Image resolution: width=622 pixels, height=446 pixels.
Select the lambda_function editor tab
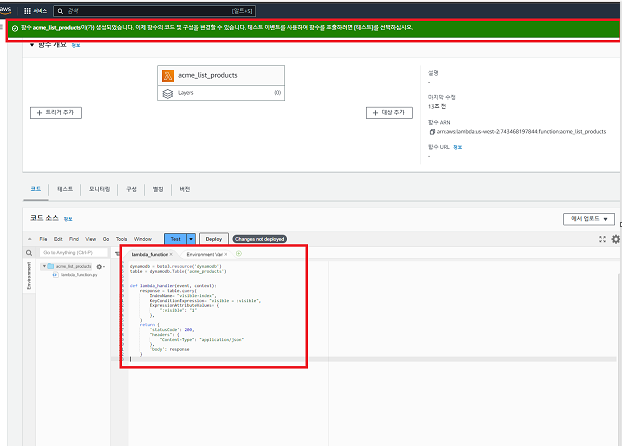coord(150,254)
